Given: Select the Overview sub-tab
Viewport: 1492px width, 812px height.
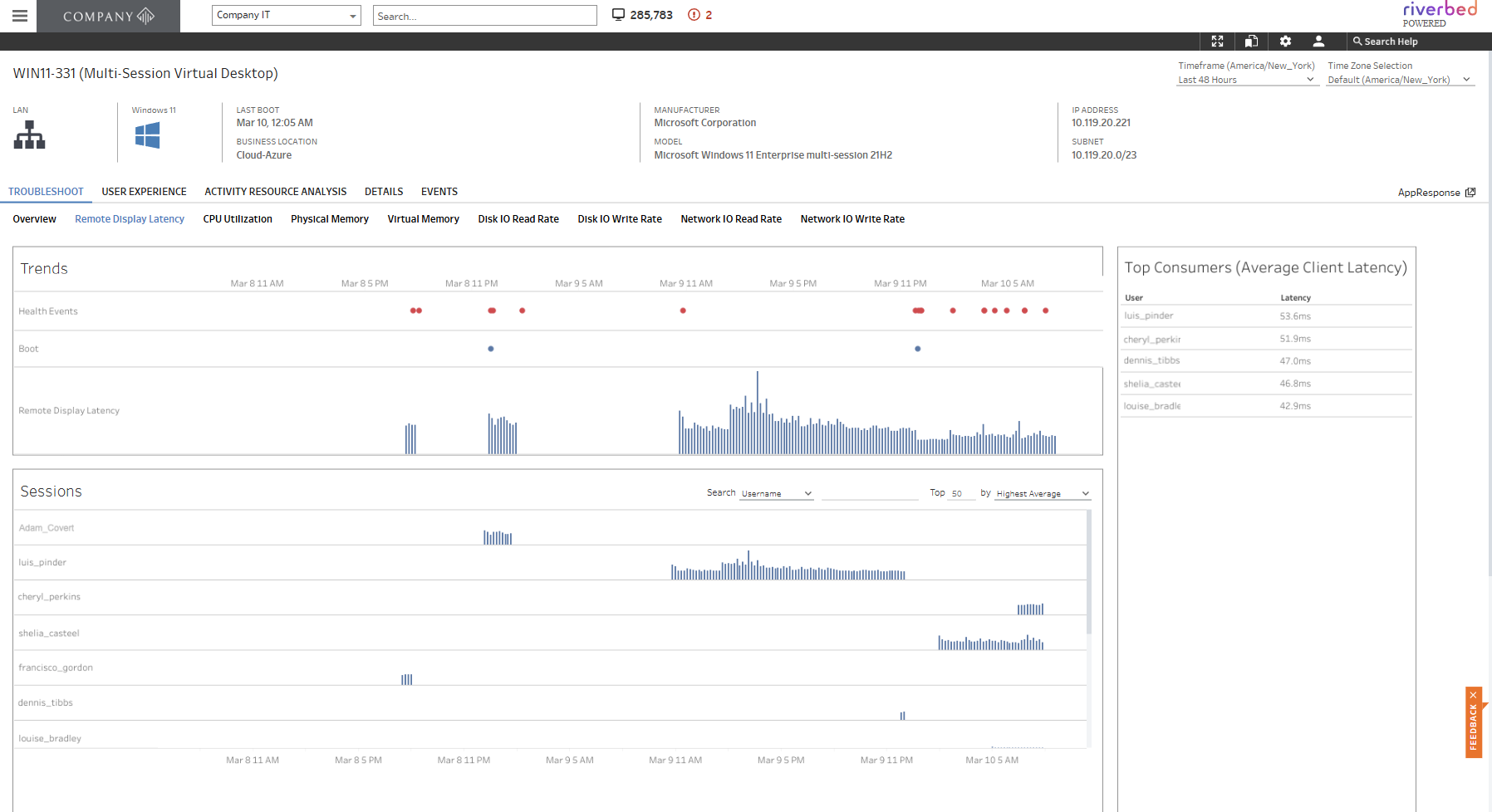Looking at the screenshot, I should tap(35, 219).
